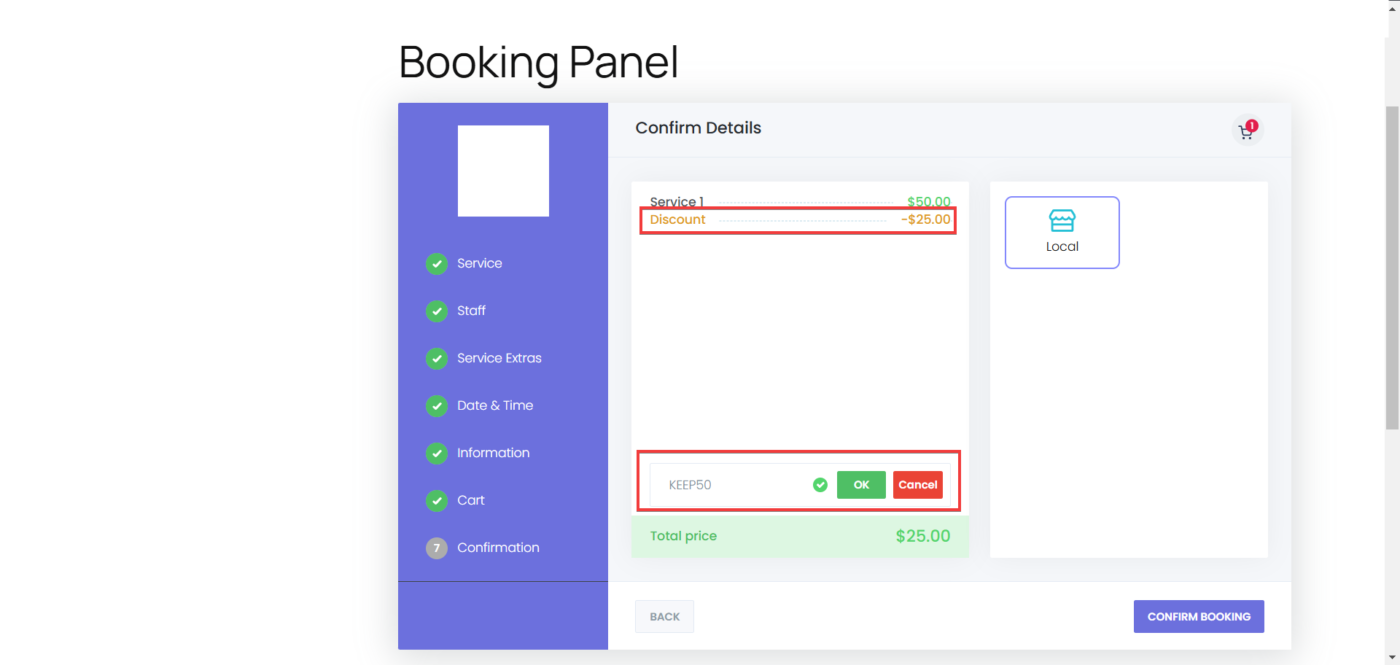1400x665 pixels.
Task: Click the Confirm Booking button
Action: [1198, 617]
